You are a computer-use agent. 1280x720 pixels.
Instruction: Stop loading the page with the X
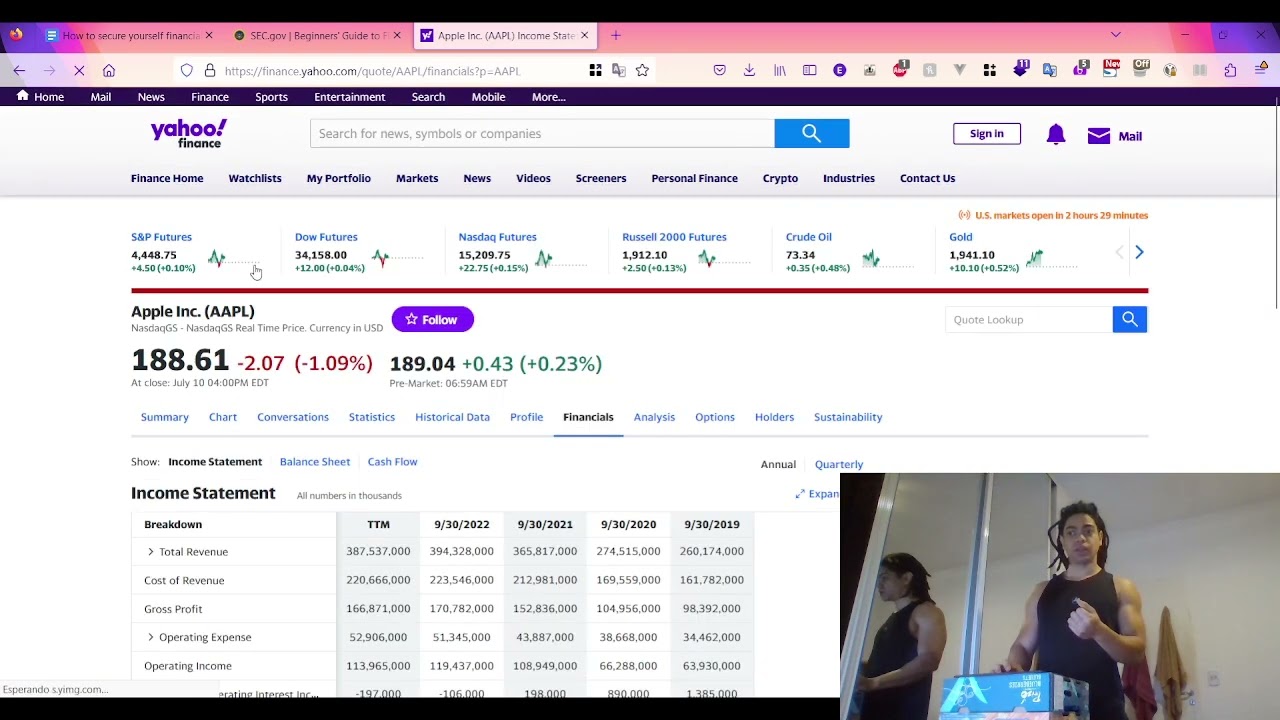click(79, 70)
